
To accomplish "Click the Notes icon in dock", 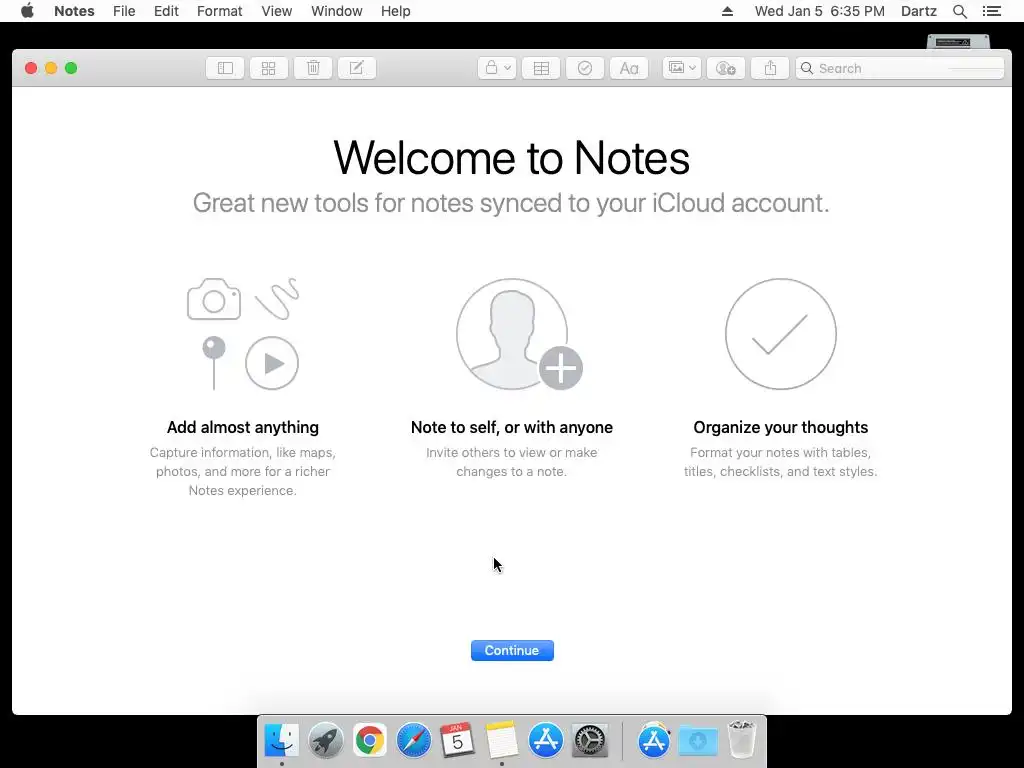I will [x=502, y=741].
